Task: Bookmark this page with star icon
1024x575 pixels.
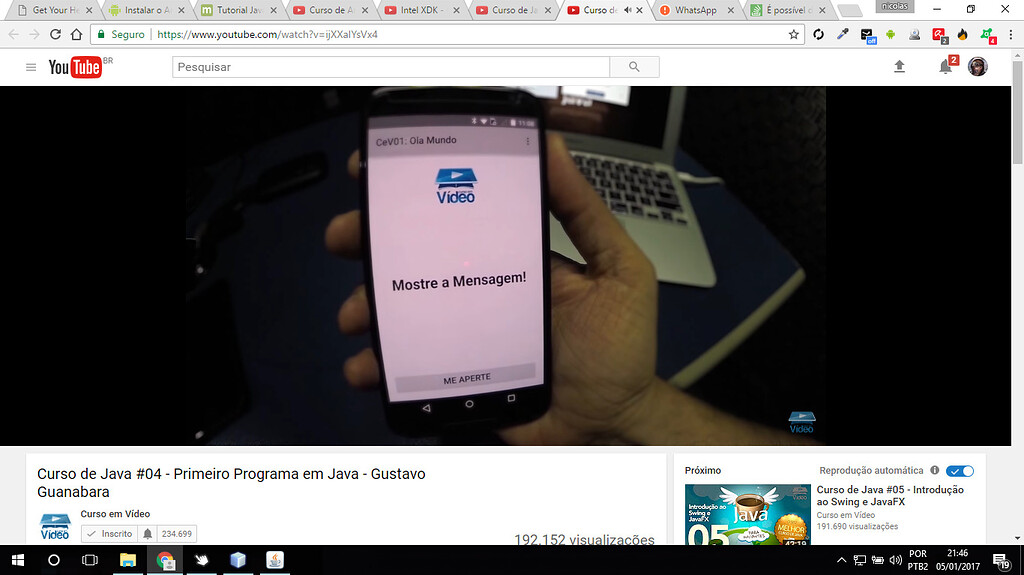Action: [x=793, y=35]
